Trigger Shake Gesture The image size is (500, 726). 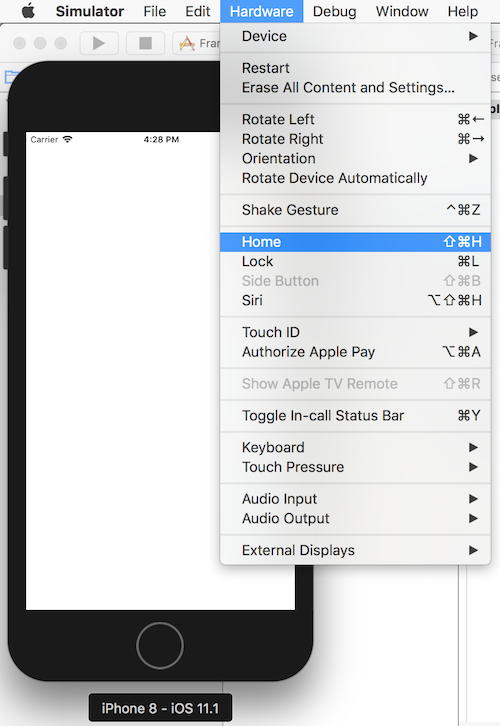pos(355,210)
